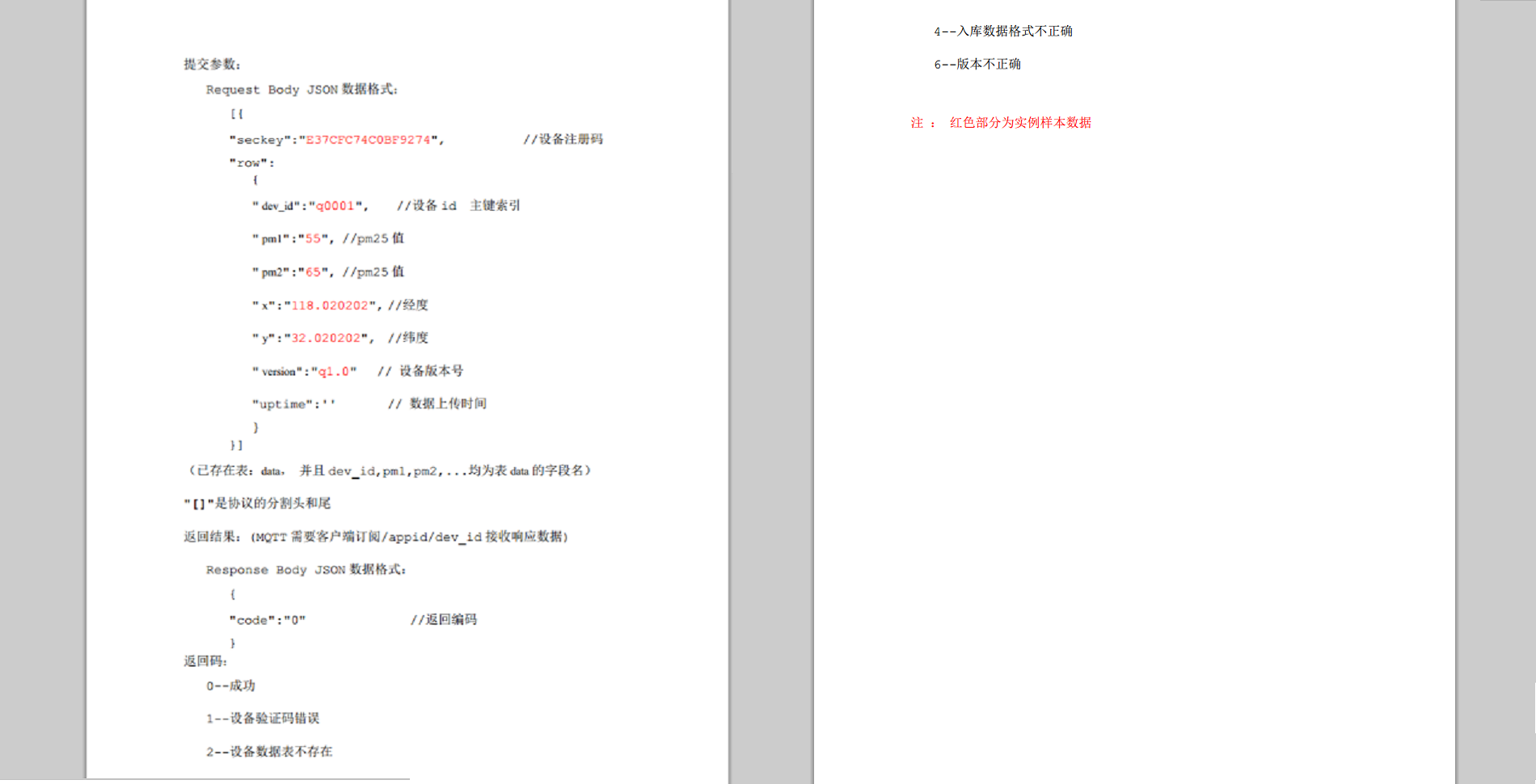Click the red note 红色部分为实例样本数据
The height and width of the screenshot is (784, 1536).
(x=1020, y=123)
